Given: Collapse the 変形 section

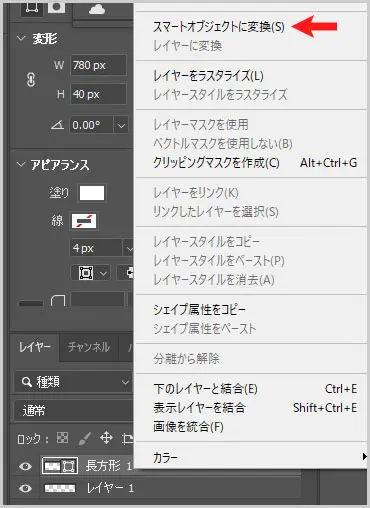Looking at the screenshot, I should (x=21, y=38).
